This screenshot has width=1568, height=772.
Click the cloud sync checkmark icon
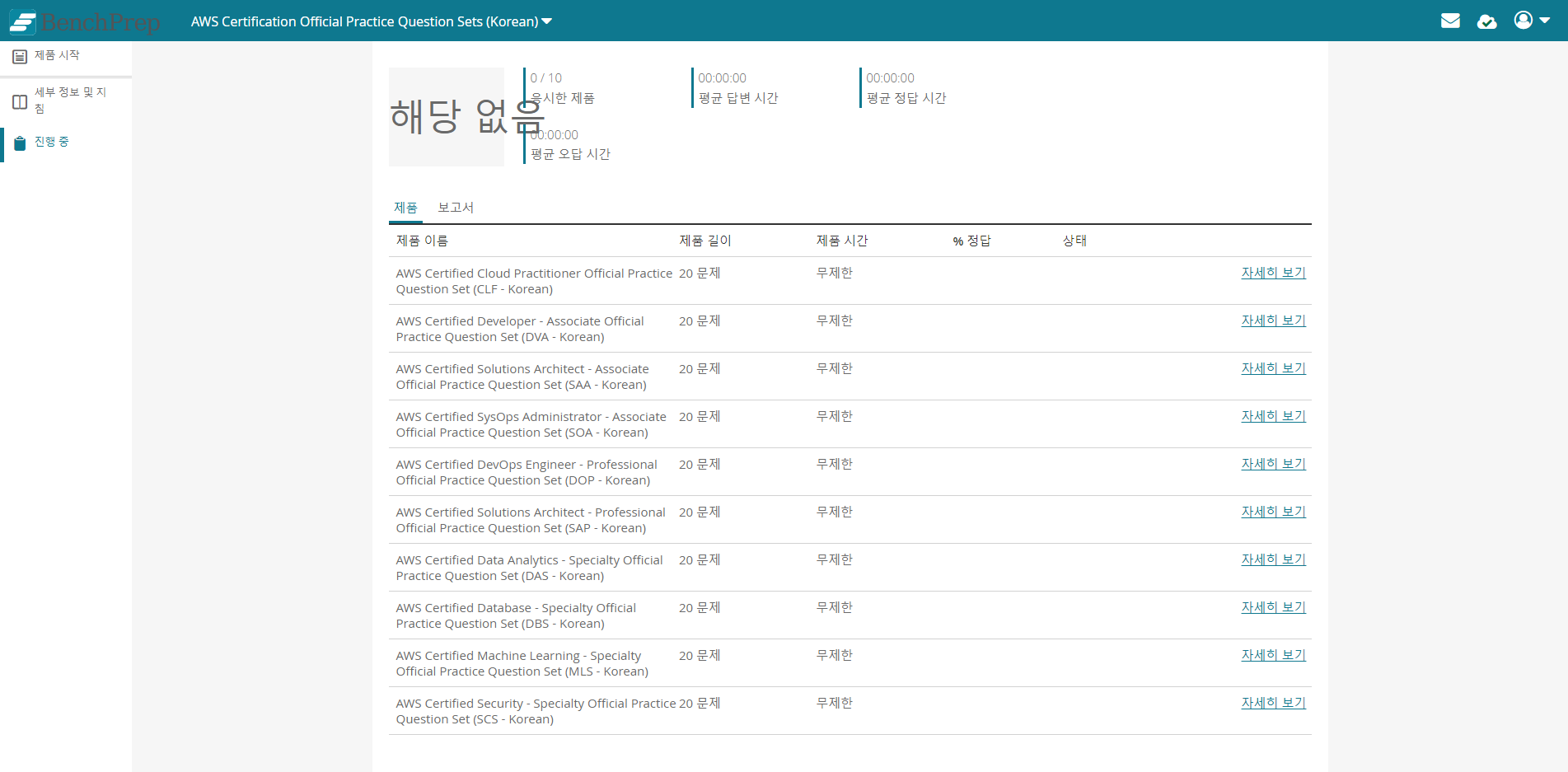click(1487, 21)
